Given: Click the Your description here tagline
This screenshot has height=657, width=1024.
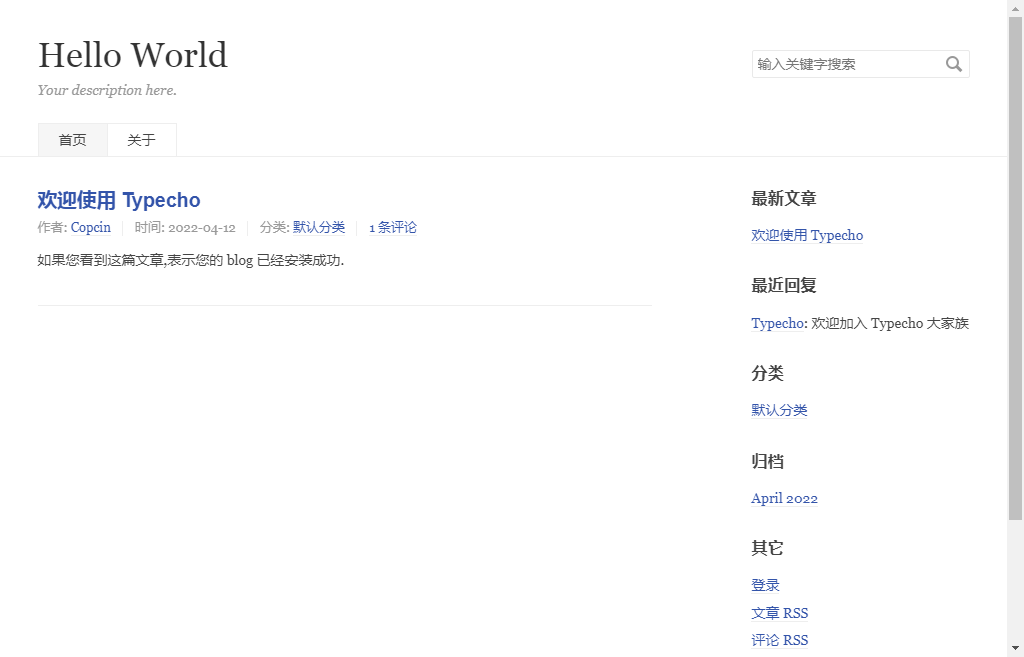Looking at the screenshot, I should [107, 90].
